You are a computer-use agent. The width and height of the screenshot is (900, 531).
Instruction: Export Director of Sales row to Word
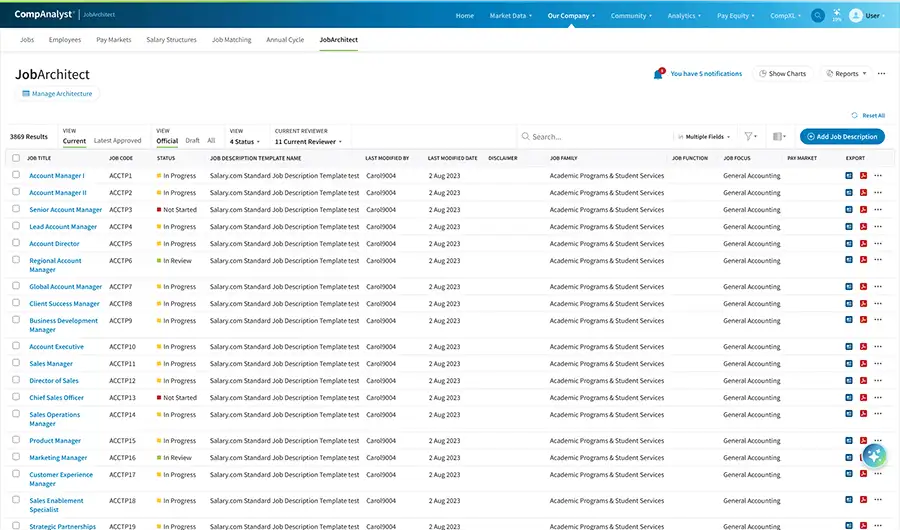tap(849, 381)
